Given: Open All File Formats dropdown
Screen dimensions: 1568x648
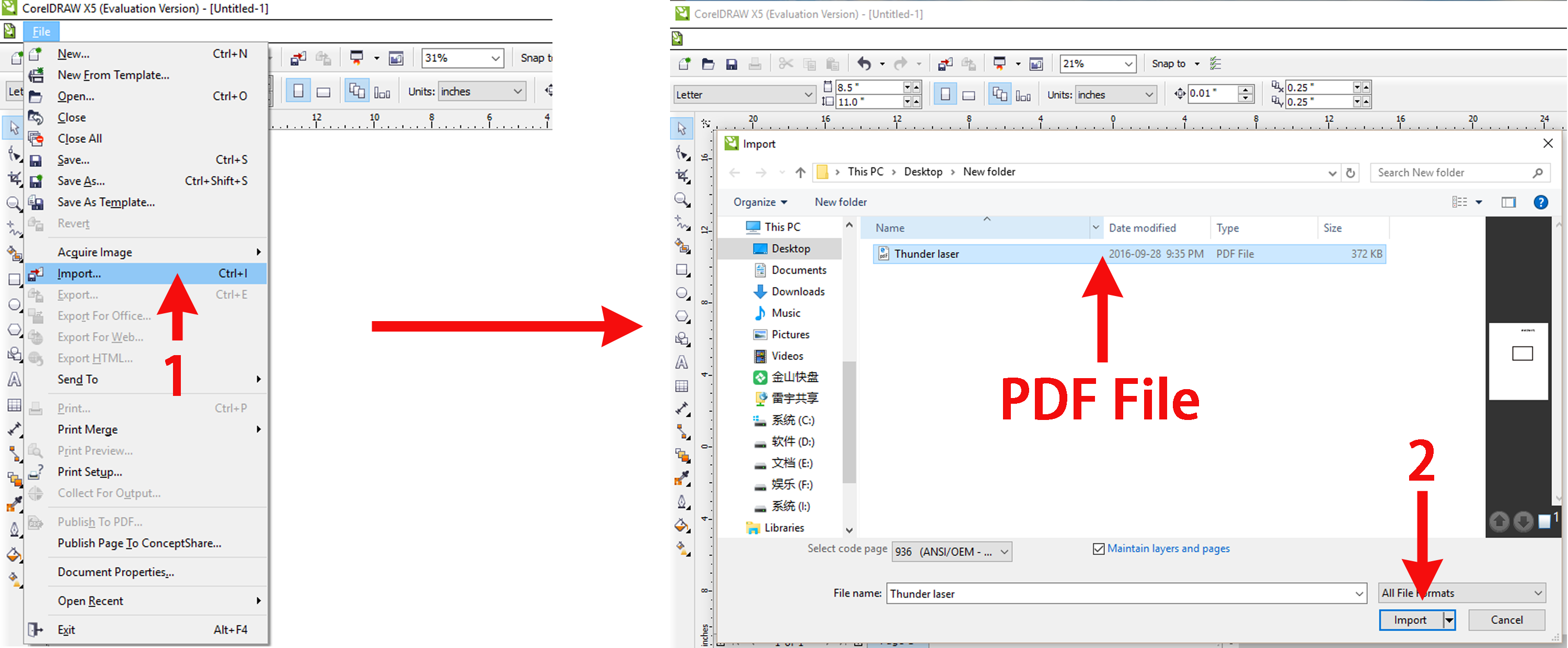Looking at the screenshot, I should click(1461, 593).
